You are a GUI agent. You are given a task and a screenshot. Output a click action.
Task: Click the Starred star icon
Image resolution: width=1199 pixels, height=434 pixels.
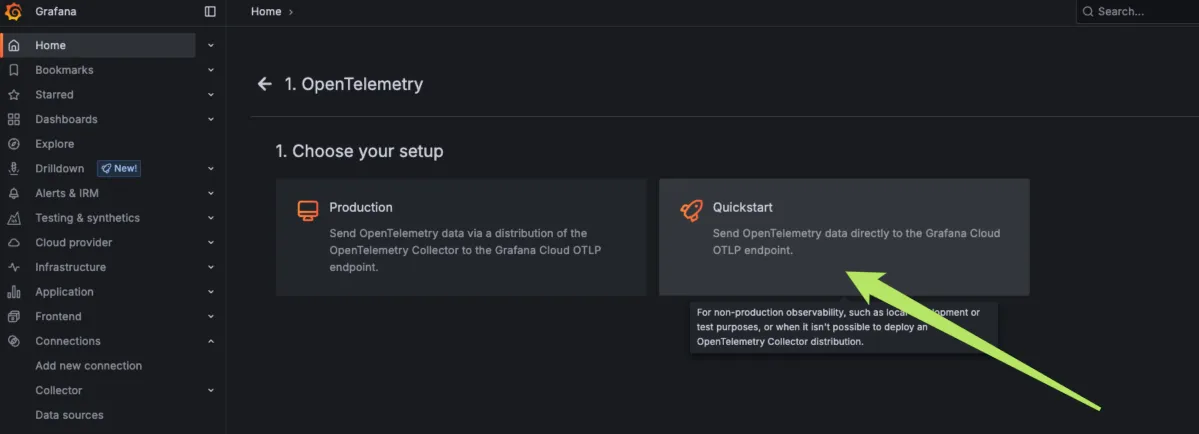[14, 95]
